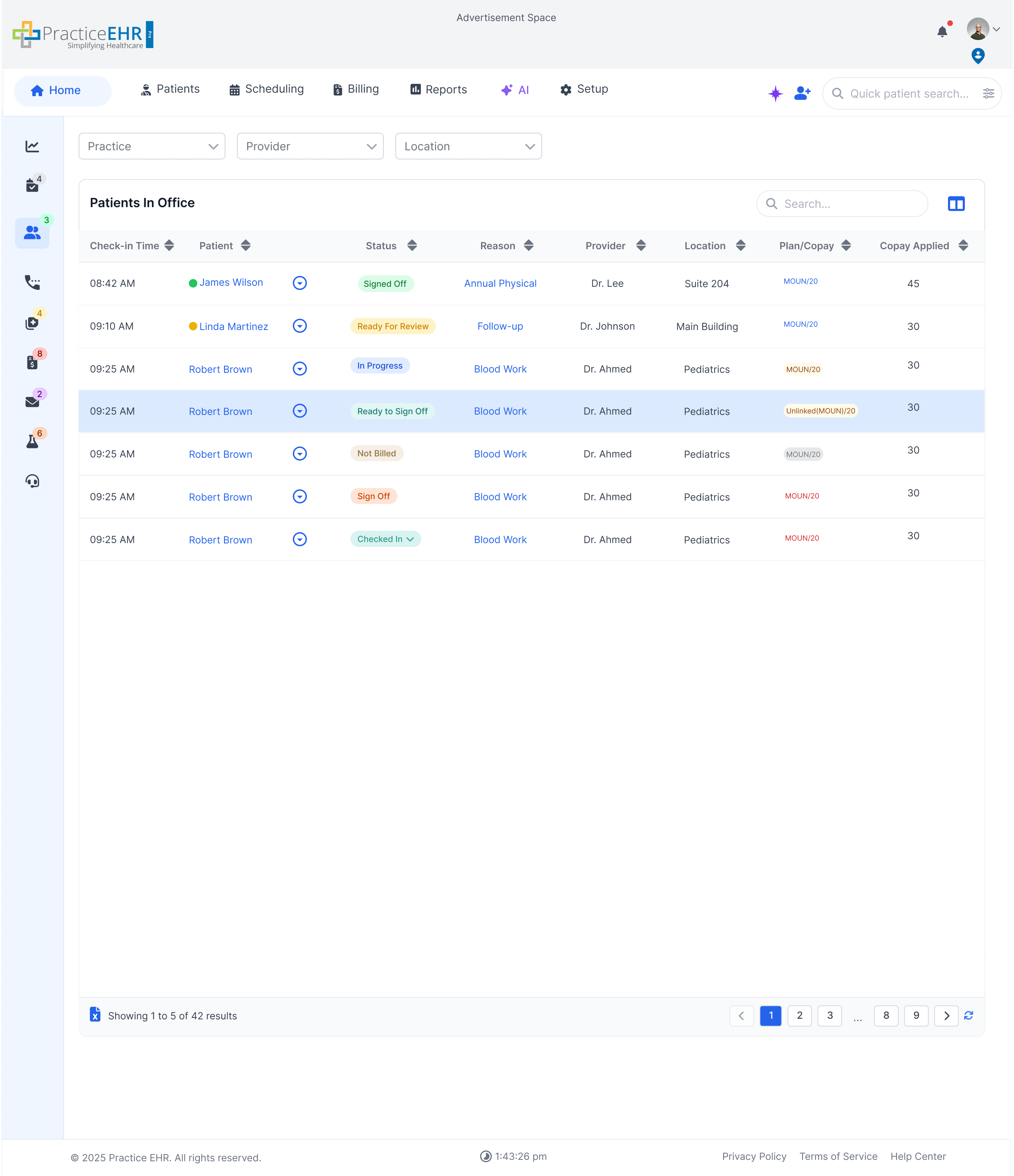
Task: Open the messages envelope icon with 2 badge
Action: 32,401
